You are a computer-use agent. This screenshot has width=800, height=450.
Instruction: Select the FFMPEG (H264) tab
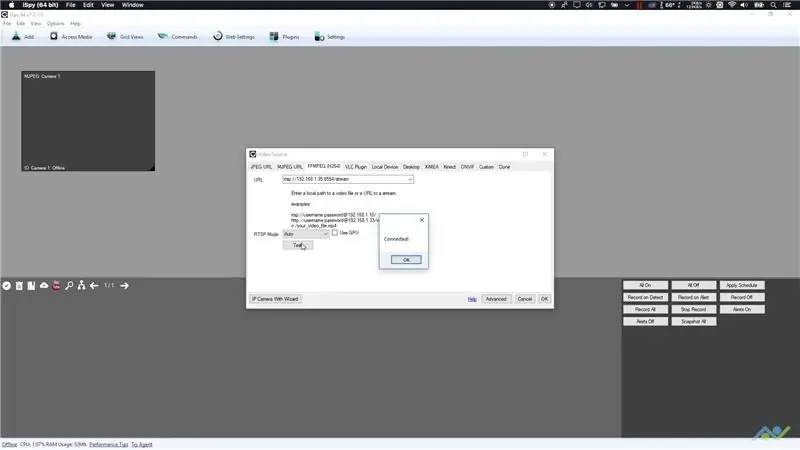pyautogui.click(x=323, y=166)
